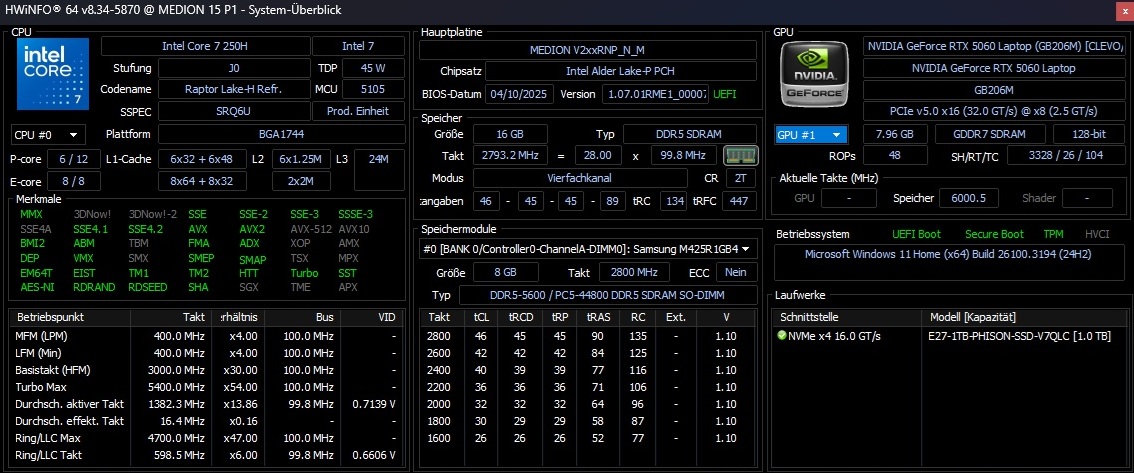Screen dimensions: 1134x473
Task: Click the TPM status label
Action: pos(1053,234)
